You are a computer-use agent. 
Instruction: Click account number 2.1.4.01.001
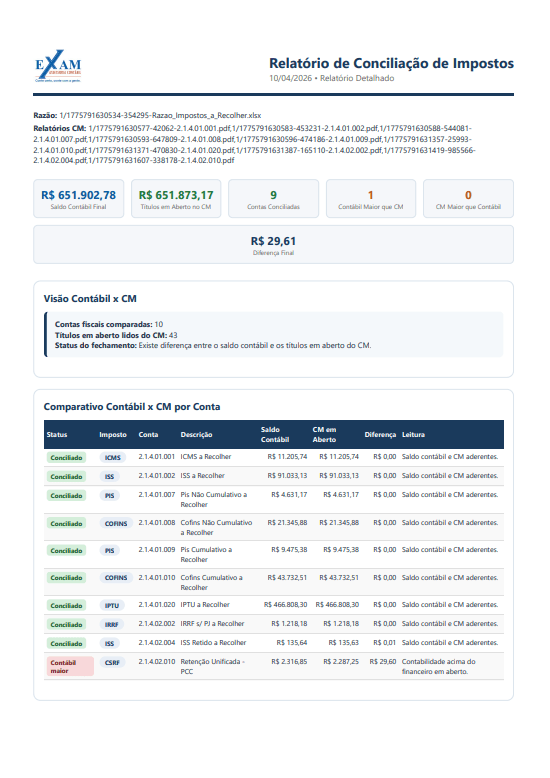[157, 456]
